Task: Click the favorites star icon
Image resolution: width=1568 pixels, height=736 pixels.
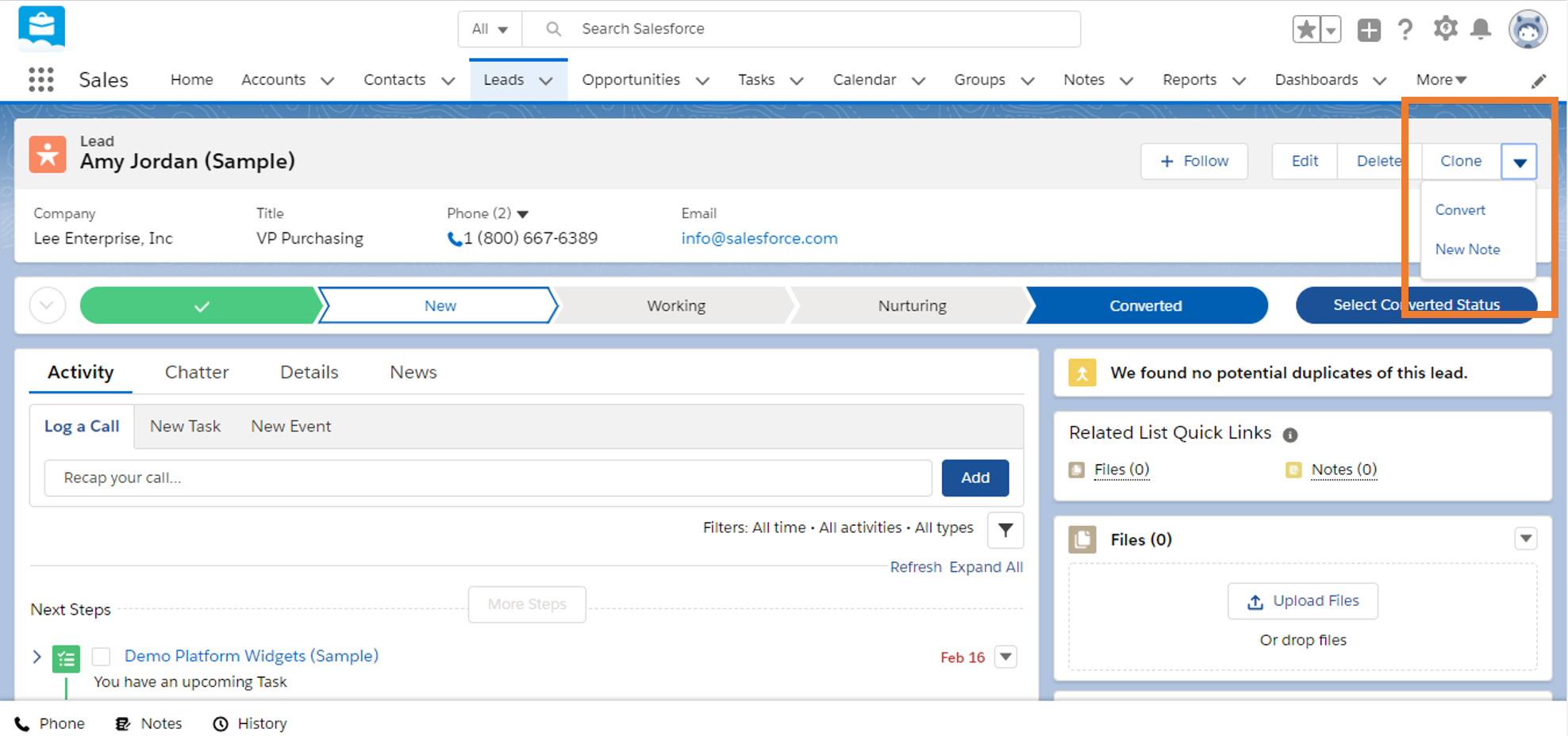Action: click(x=1305, y=30)
